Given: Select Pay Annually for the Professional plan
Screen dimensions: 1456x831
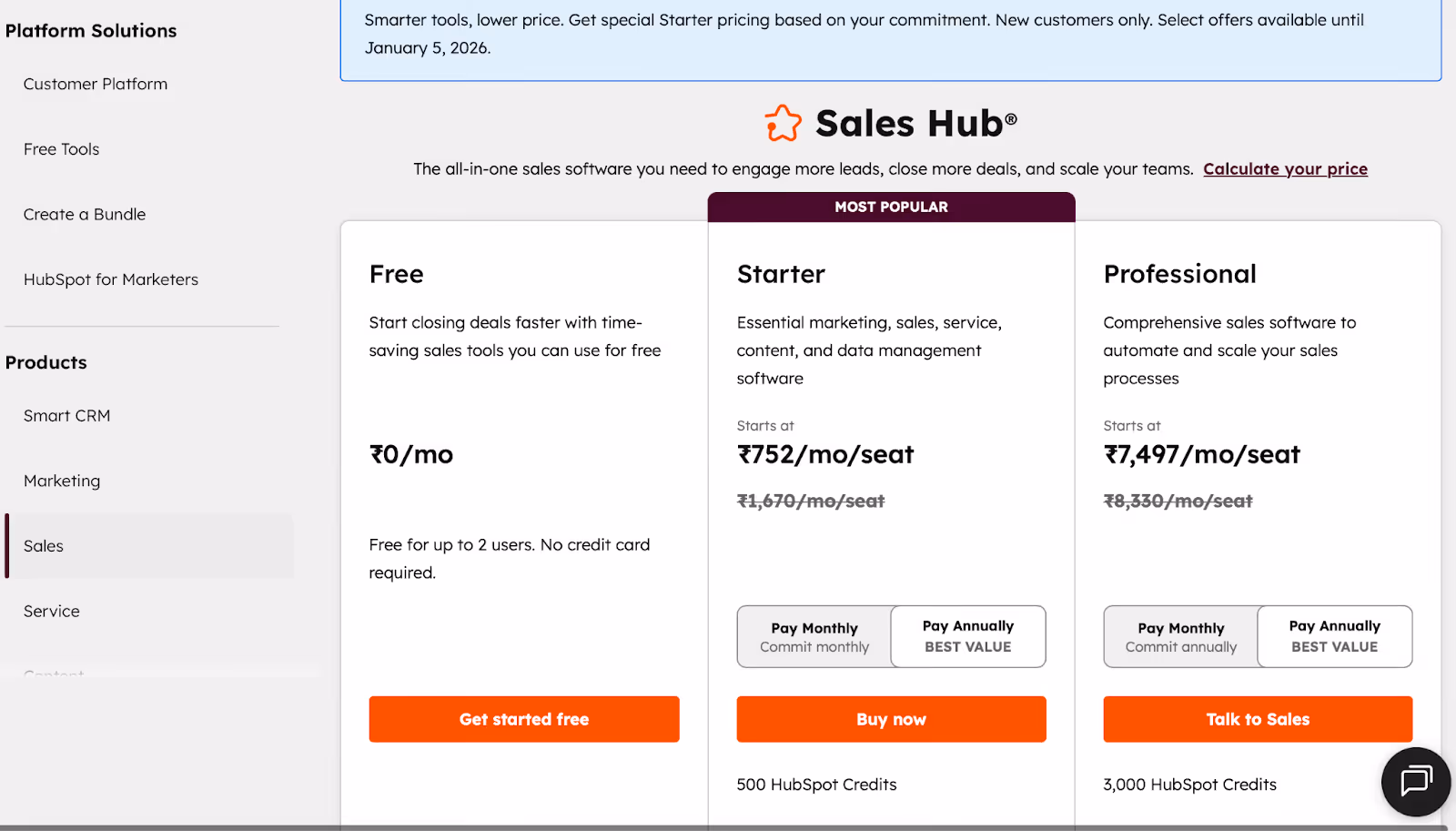Looking at the screenshot, I should click(x=1333, y=636).
